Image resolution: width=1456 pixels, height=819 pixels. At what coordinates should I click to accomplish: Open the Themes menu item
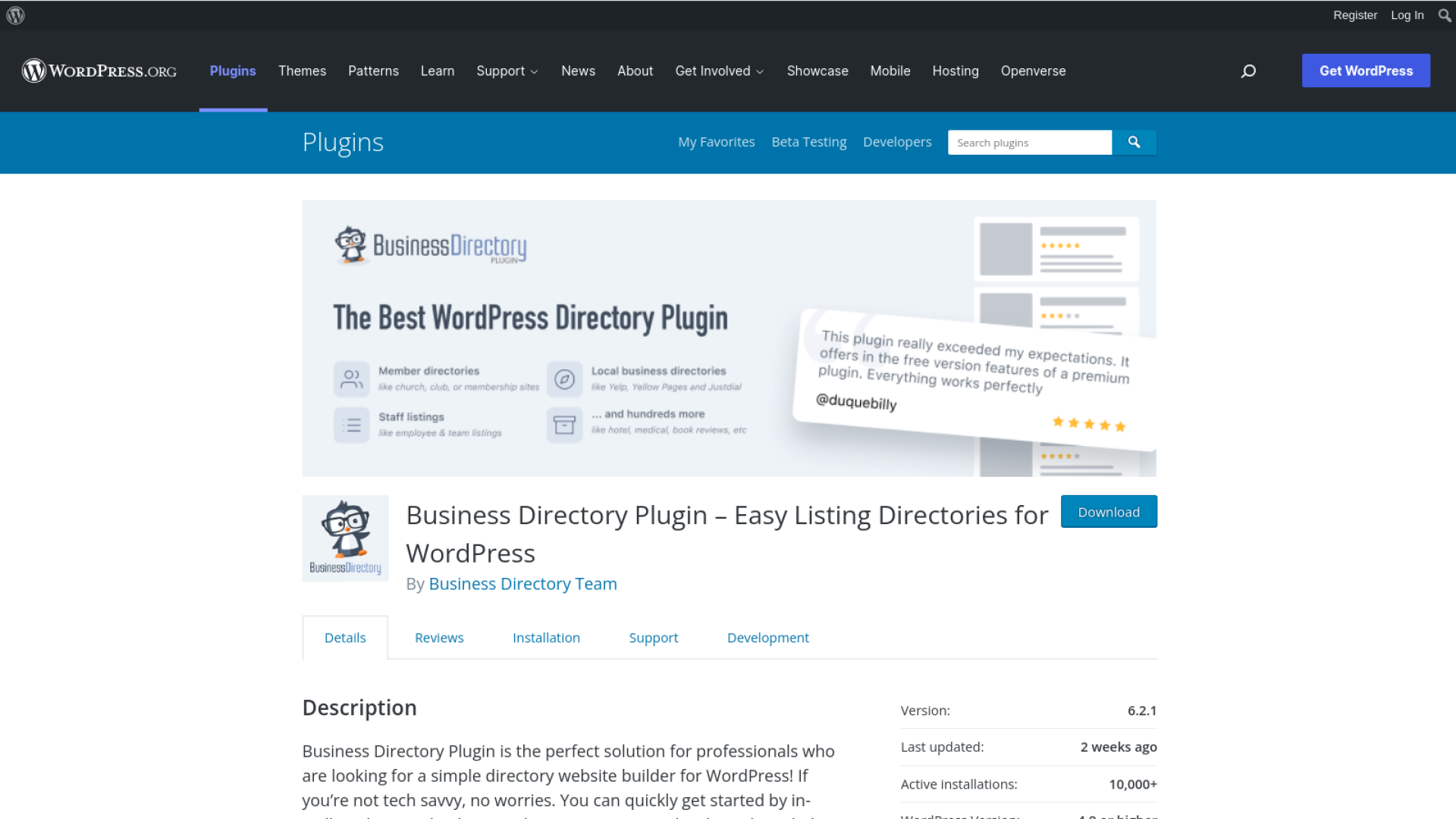(302, 71)
